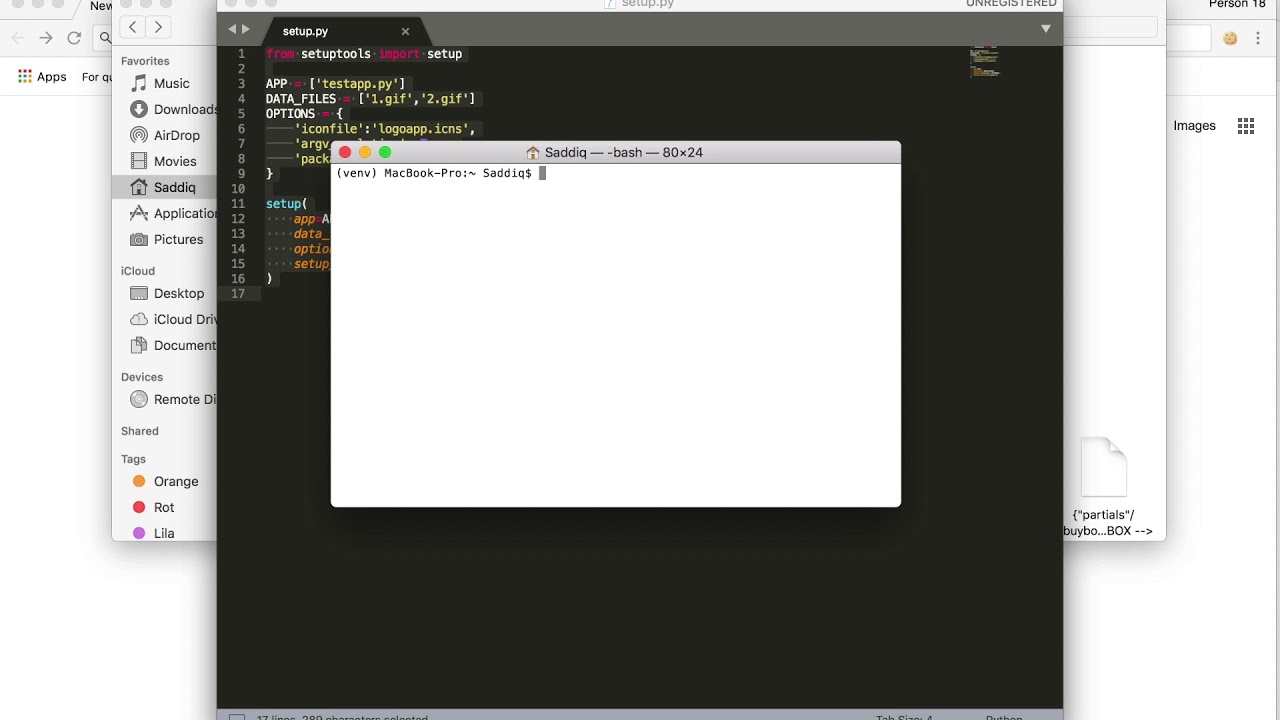Go back in Finder window
Image resolution: width=1280 pixels, height=720 pixels.
[x=132, y=27]
